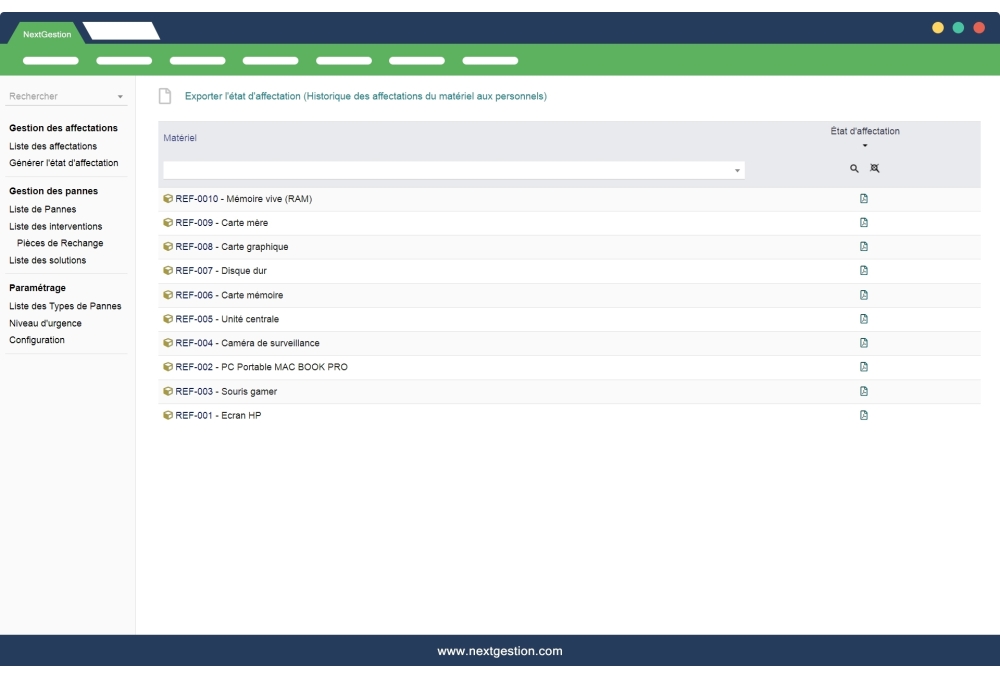Click the package icon beside REF-007 Disque dur
This screenshot has height=679, width=1000.
167,270
